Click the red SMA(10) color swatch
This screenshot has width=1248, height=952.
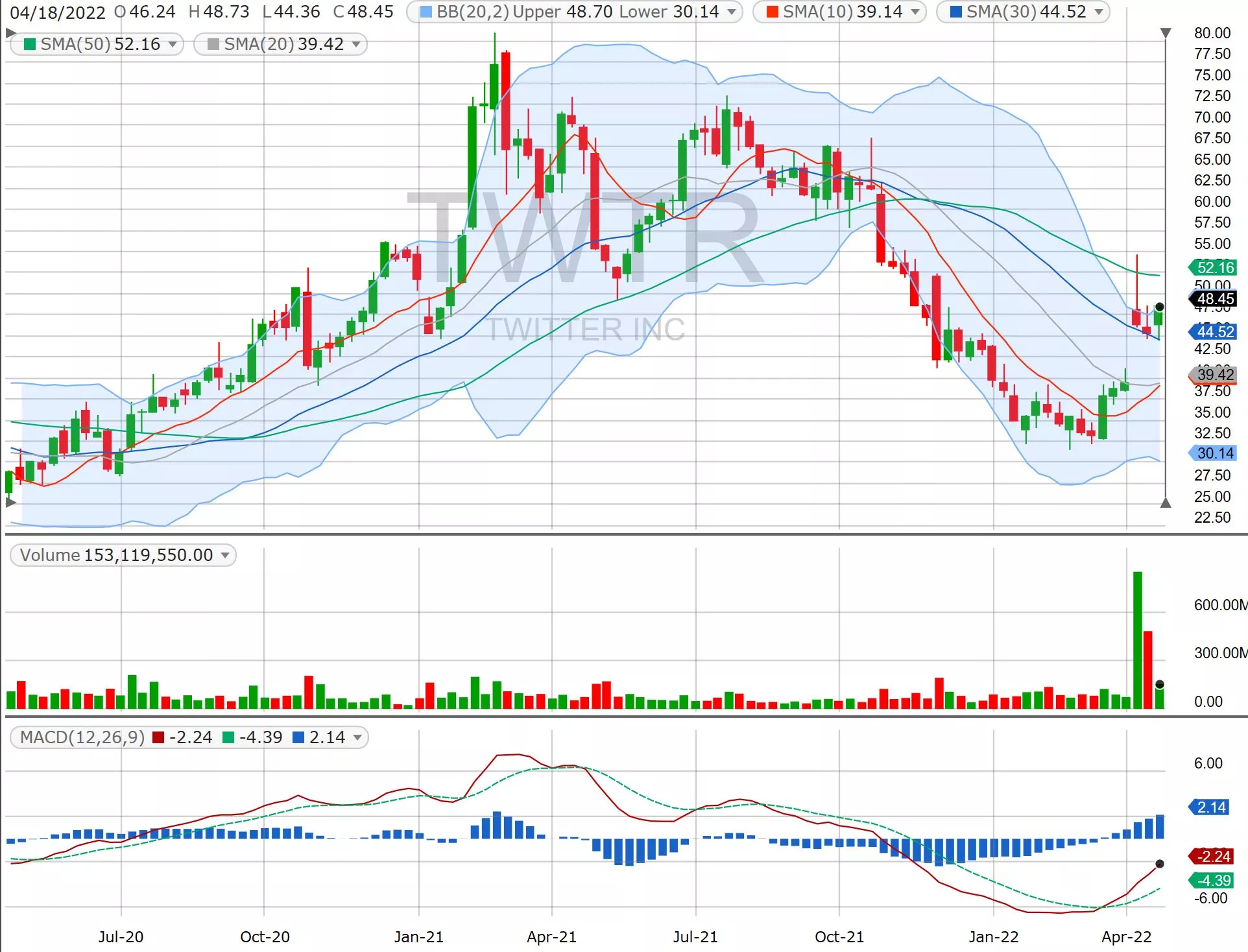773,12
